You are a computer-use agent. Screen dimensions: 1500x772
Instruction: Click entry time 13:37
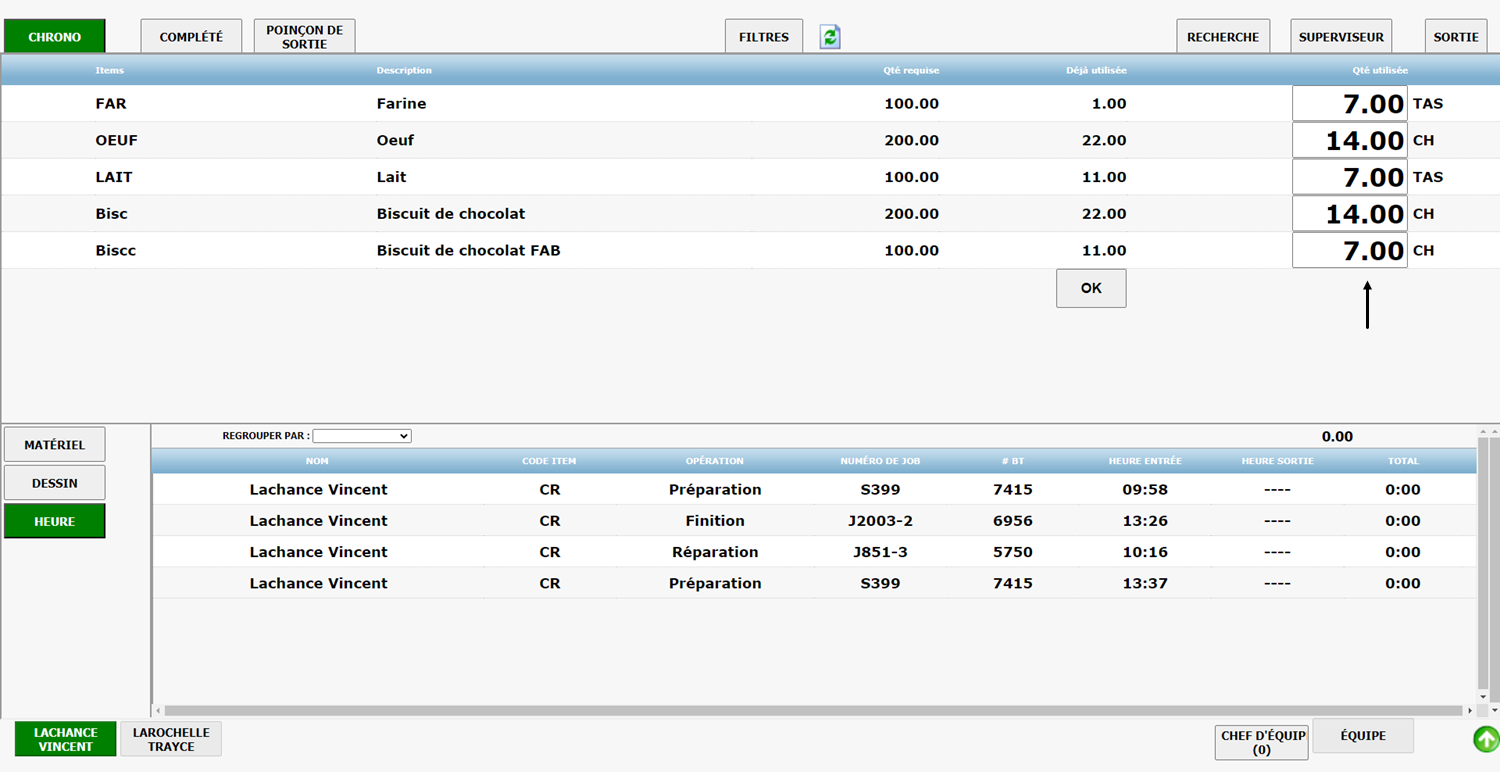click(1145, 583)
